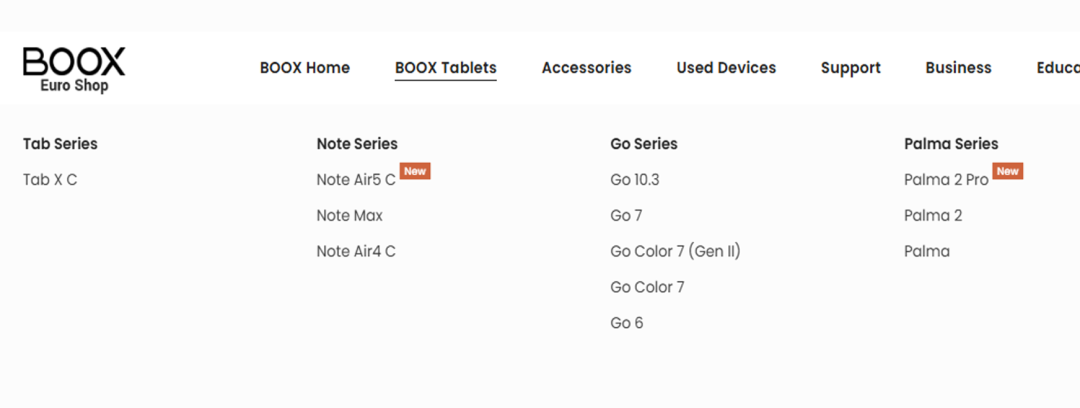This screenshot has height=408, width=1080.
Task: Choose Palma 2 from Palma Series
Action: click(x=933, y=216)
